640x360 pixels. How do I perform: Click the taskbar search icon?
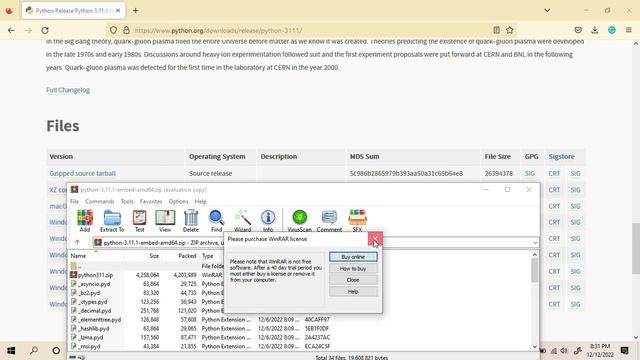tap(34, 350)
